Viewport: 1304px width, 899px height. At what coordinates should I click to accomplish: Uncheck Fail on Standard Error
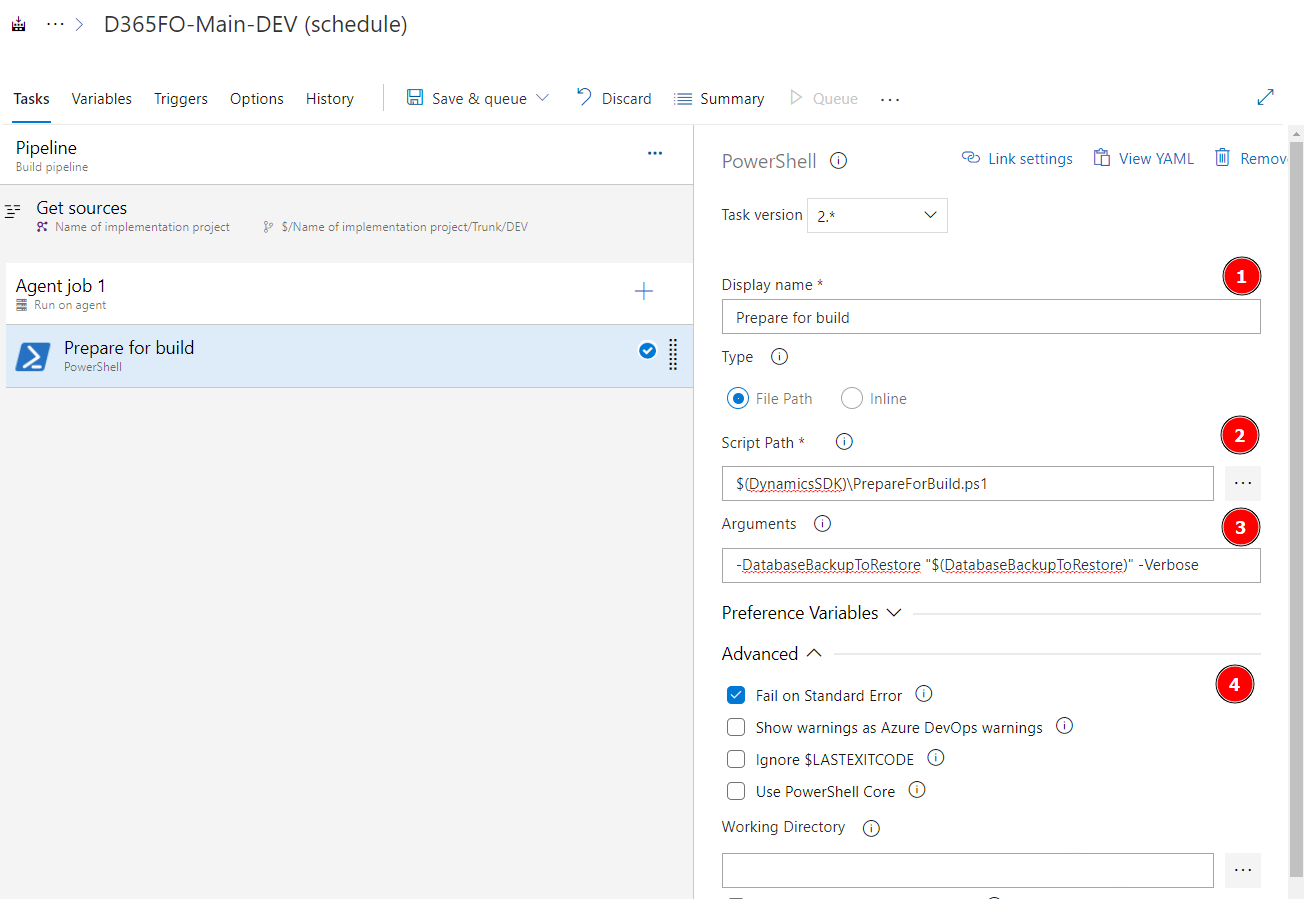(x=736, y=695)
